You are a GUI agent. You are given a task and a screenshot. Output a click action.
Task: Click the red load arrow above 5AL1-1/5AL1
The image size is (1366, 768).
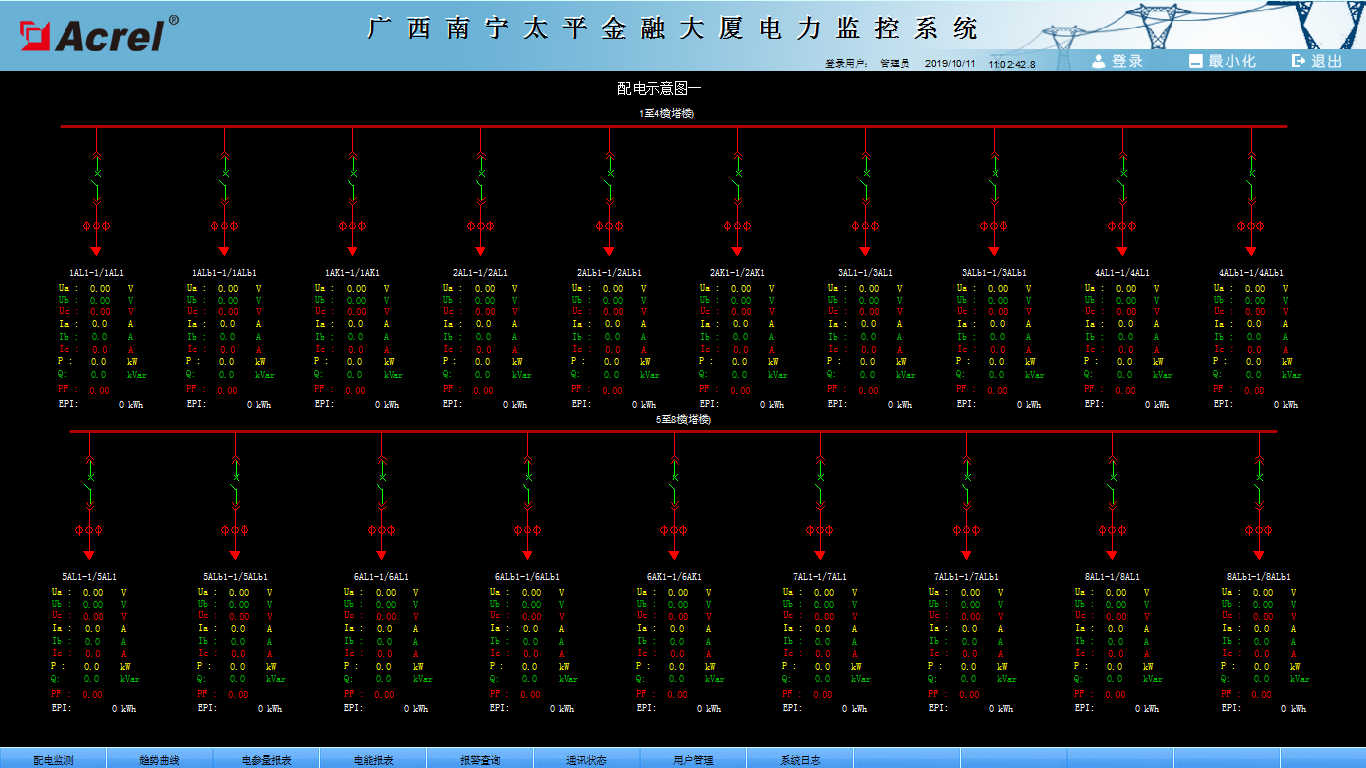(89, 554)
